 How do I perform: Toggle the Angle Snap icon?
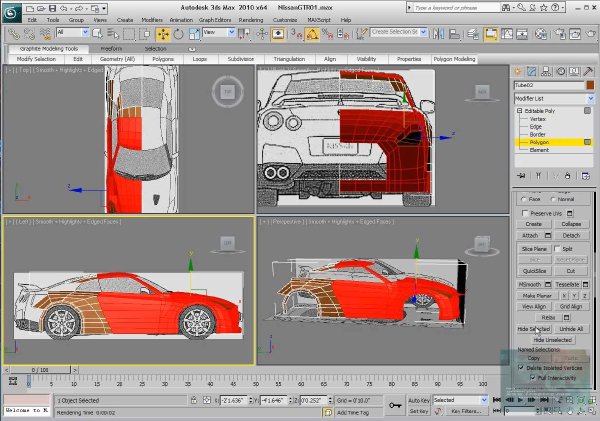[312, 34]
